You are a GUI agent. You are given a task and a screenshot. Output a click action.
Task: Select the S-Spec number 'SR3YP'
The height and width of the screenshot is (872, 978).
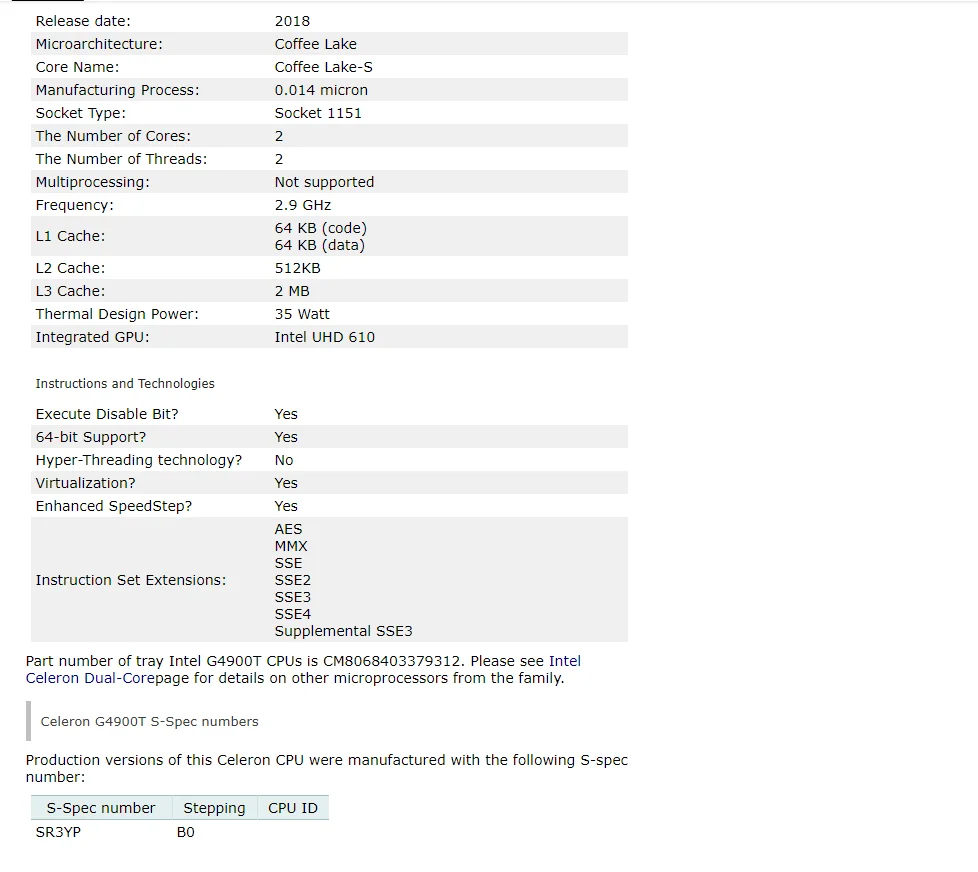[58, 833]
